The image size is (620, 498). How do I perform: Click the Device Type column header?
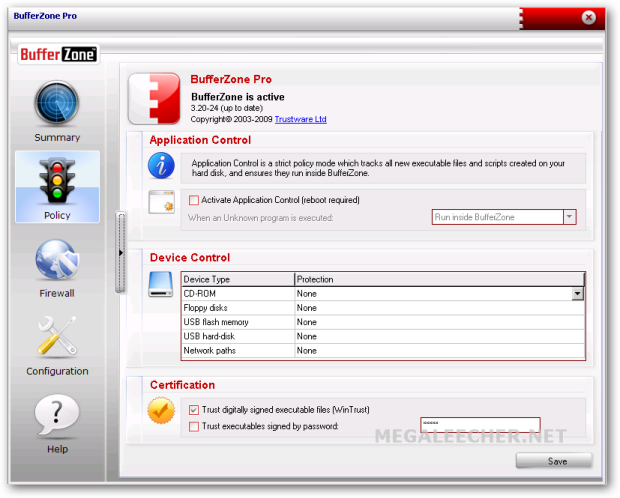(x=238, y=279)
